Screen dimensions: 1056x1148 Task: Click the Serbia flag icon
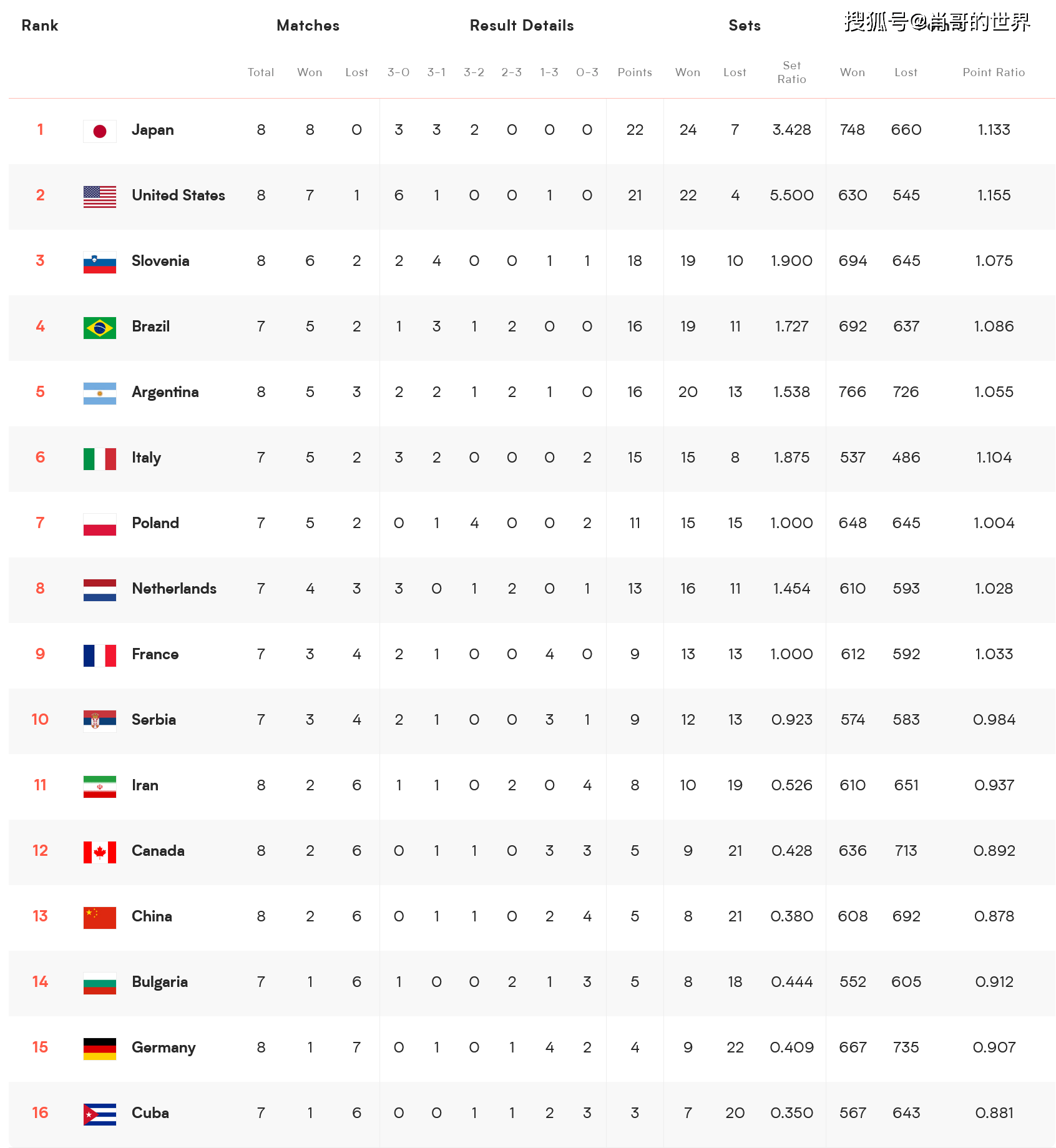click(x=100, y=721)
